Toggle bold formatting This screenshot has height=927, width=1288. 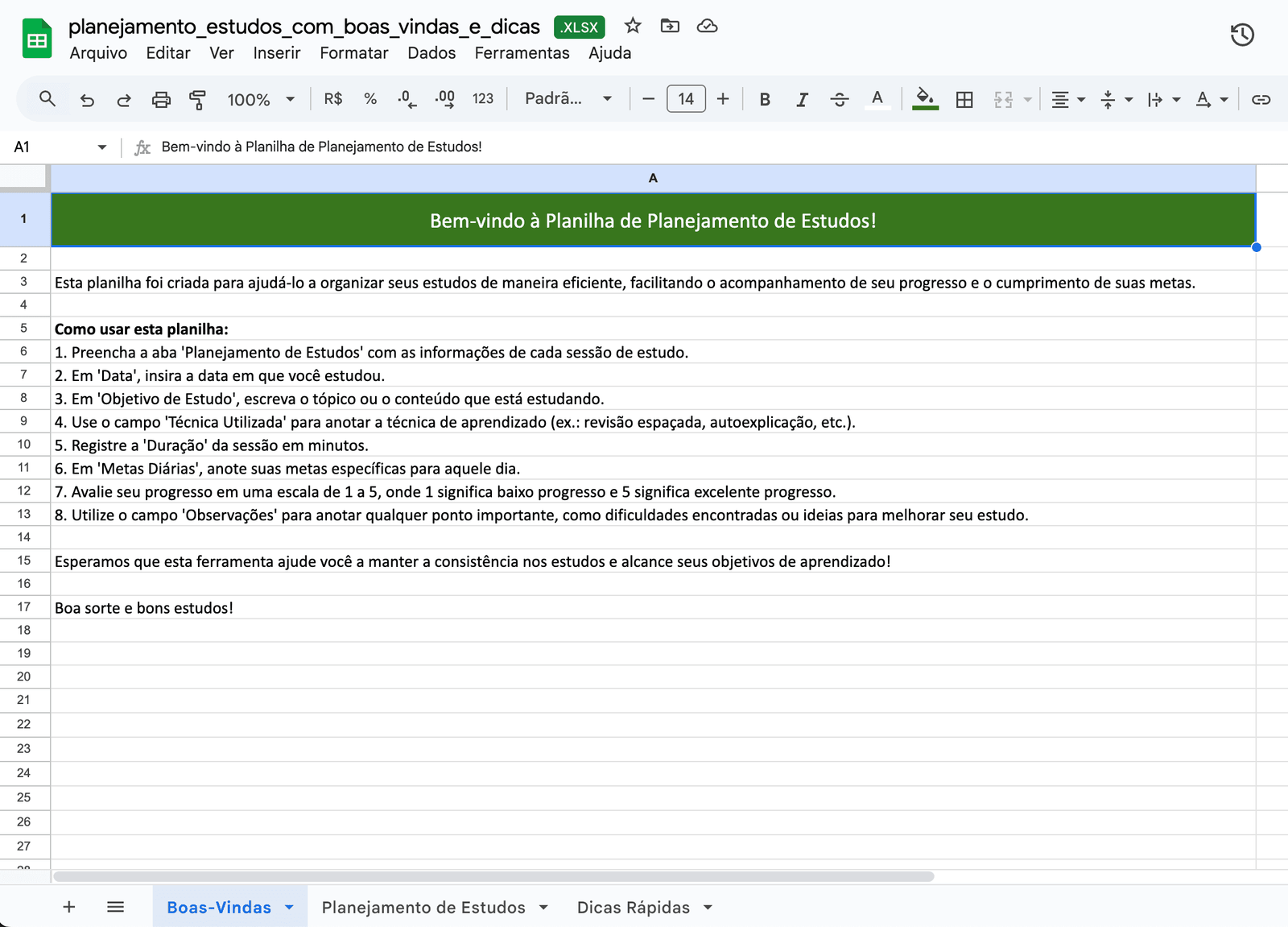(x=765, y=99)
